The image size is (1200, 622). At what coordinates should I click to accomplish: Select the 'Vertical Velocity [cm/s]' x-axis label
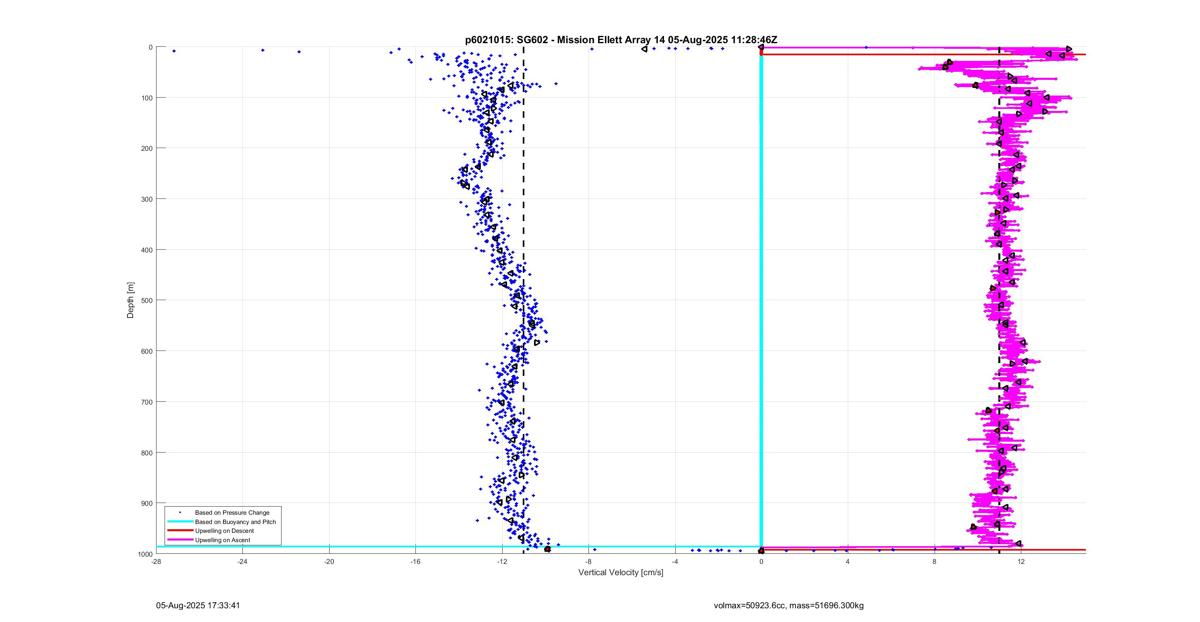(x=621, y=572)
